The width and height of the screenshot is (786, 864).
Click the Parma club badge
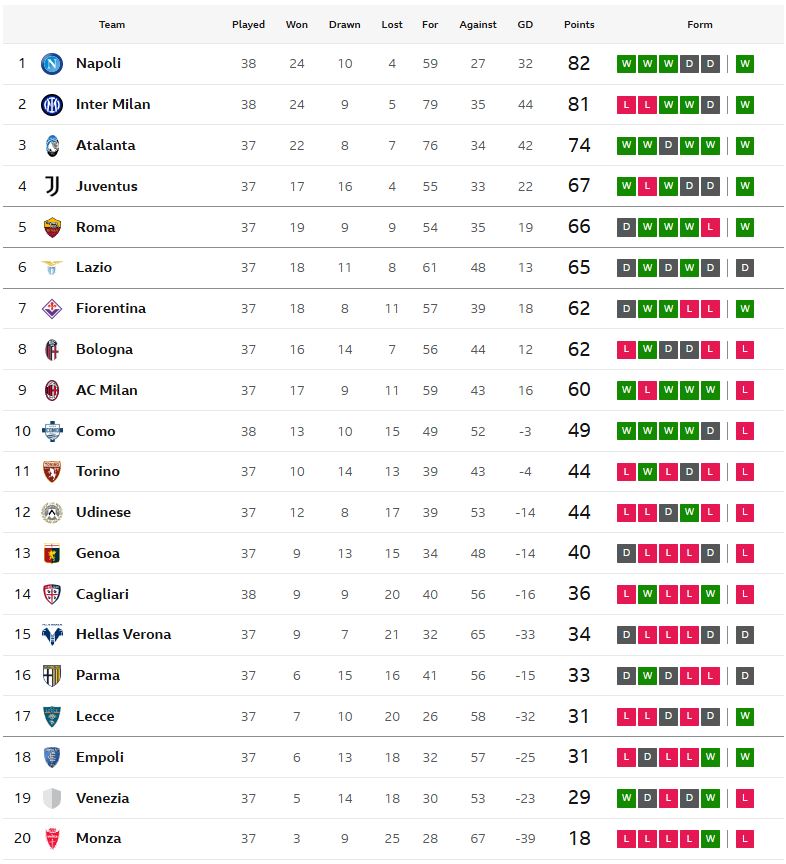(52, 676)
